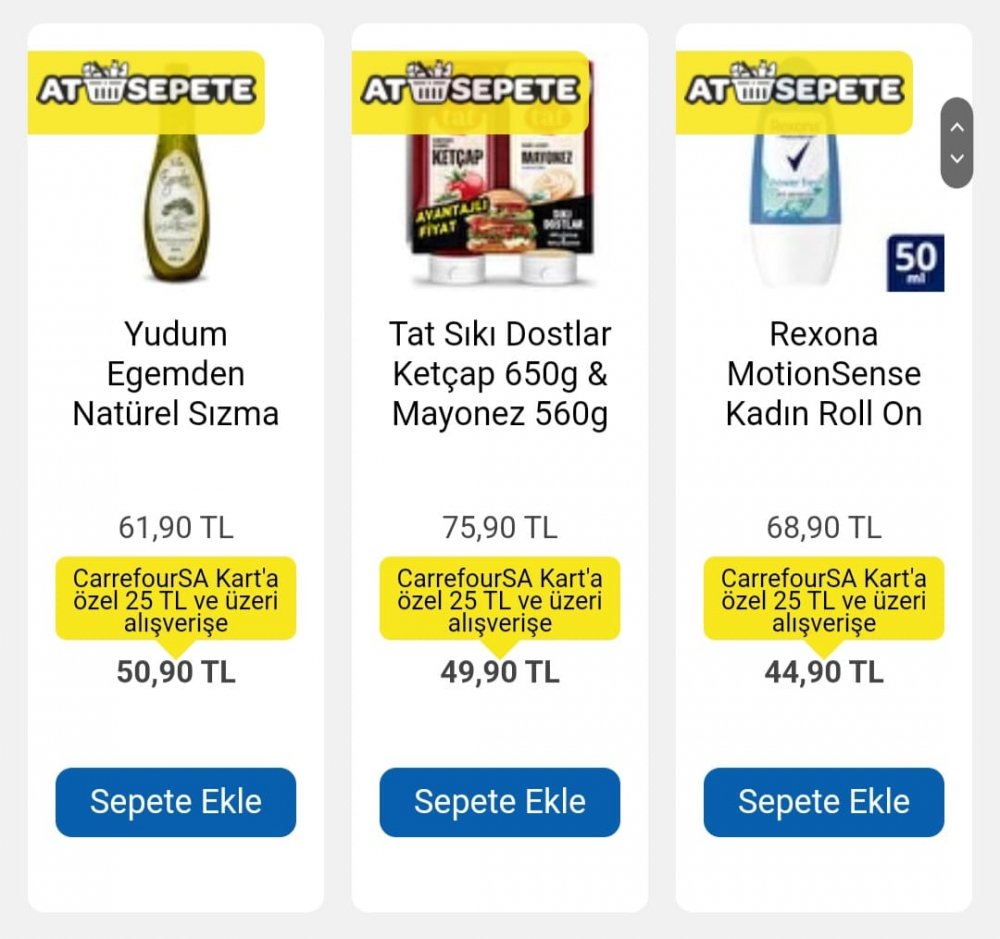Tap the 50 ml size badge icon
The height and width of the screenshot is (939, 1000).
[915, 263]
